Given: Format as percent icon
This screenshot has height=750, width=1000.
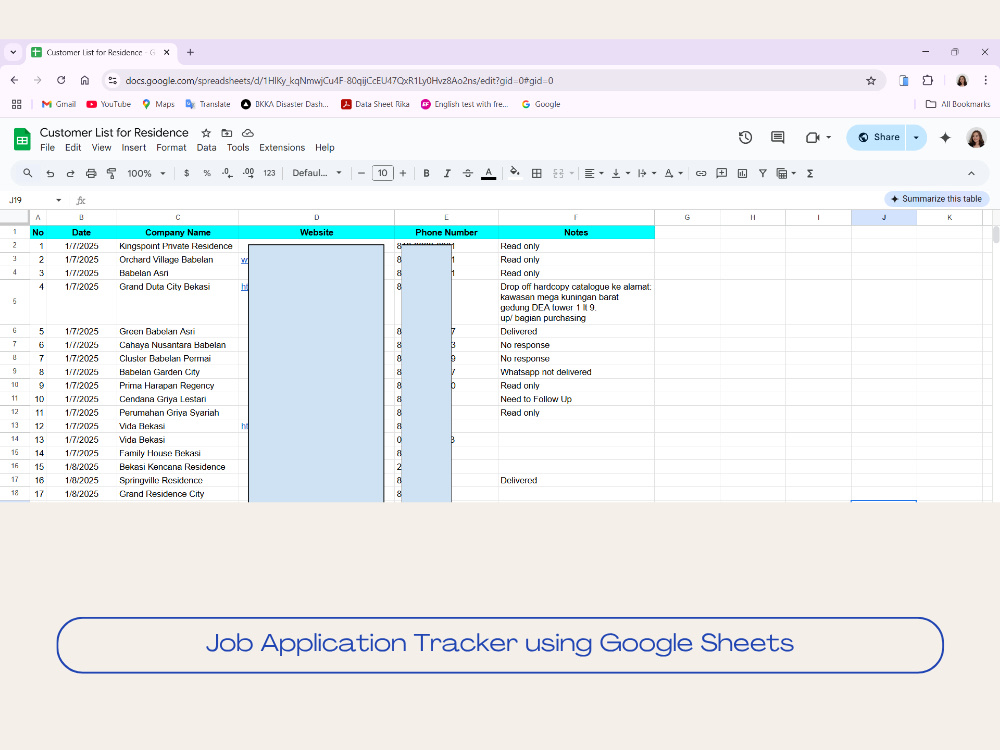Looking at the screenshot, I should [x=207, y=173].
